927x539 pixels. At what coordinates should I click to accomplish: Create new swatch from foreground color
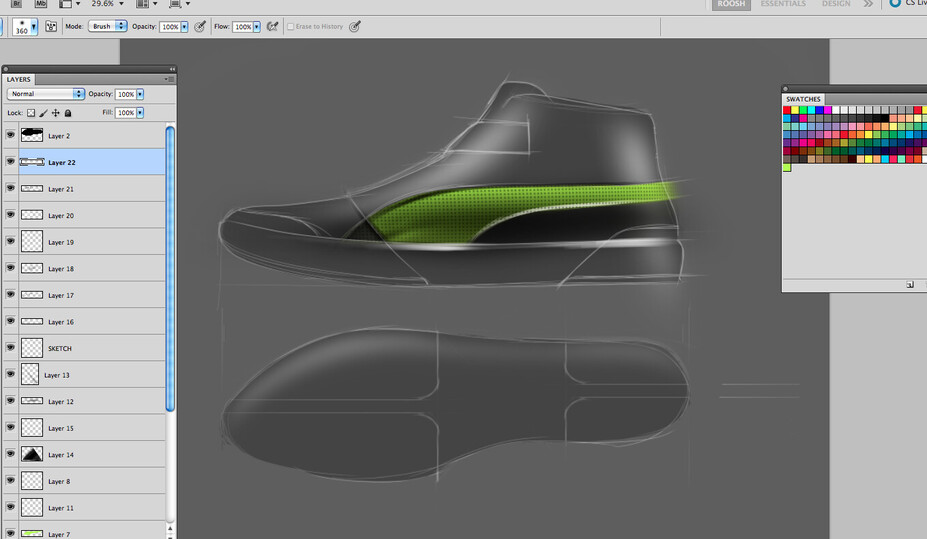point(910,285)
